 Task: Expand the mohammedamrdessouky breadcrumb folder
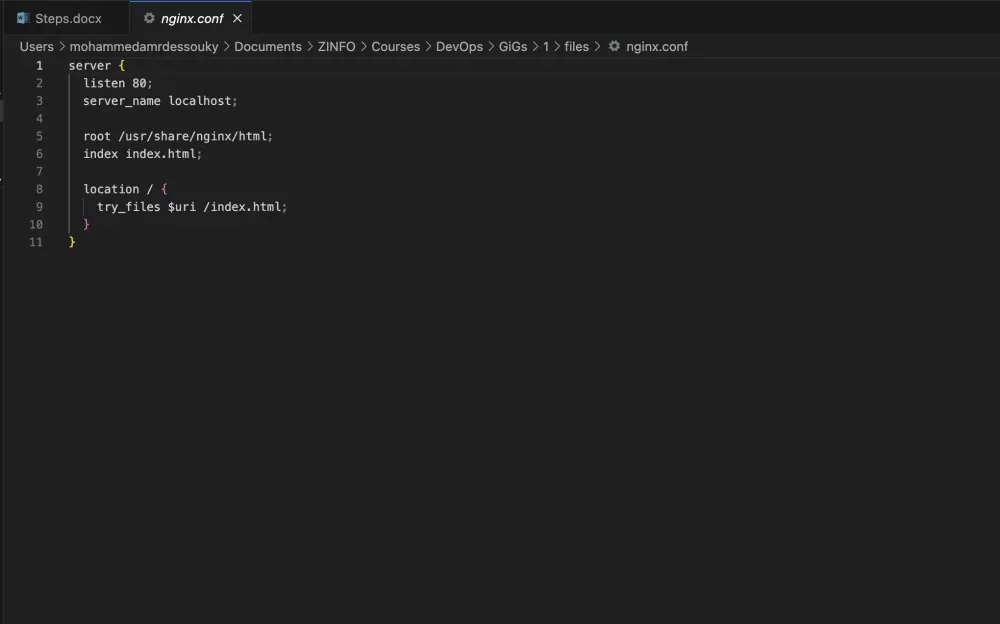coord(144,46)
